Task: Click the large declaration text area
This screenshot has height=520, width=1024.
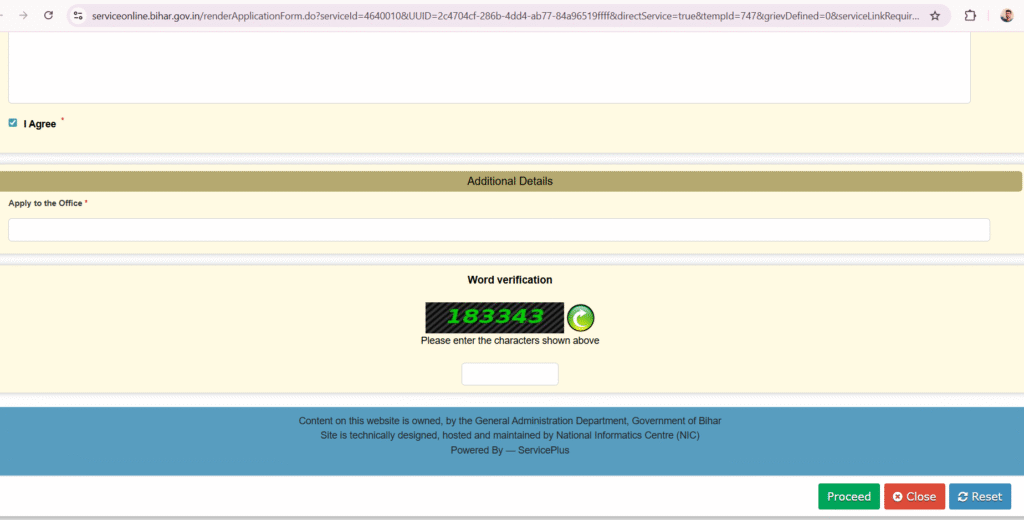Action: (489, 67)
